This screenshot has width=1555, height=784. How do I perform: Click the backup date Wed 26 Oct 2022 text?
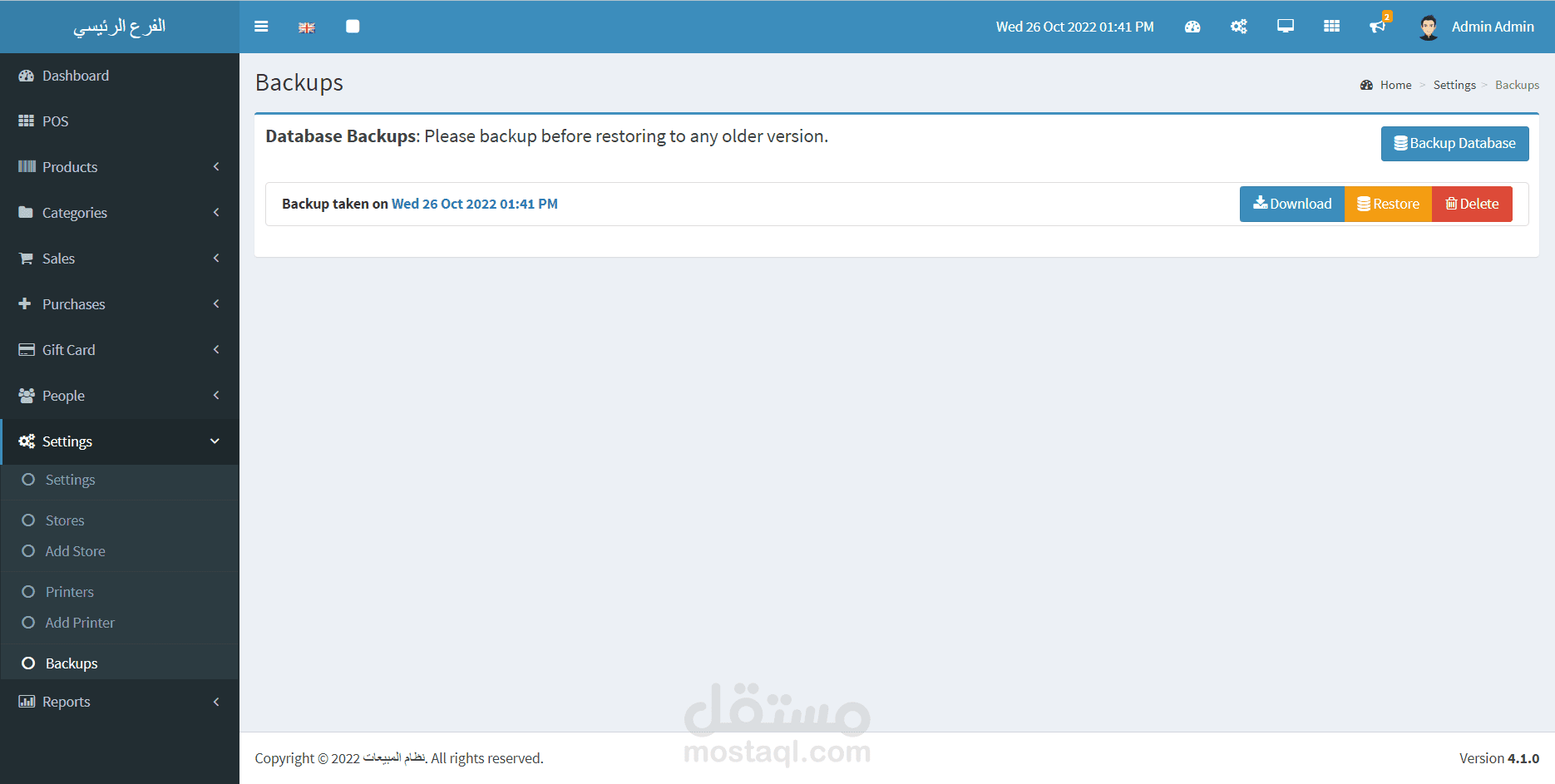click(475, 204)
